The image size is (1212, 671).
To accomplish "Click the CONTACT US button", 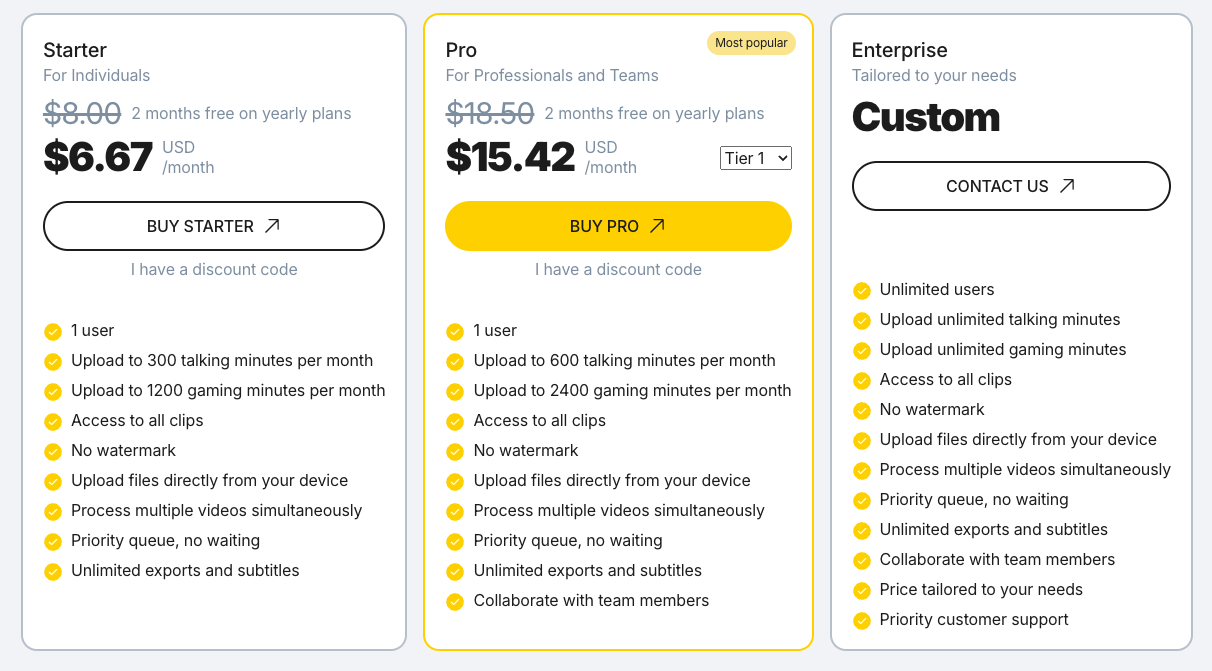I will (1010, 186).
